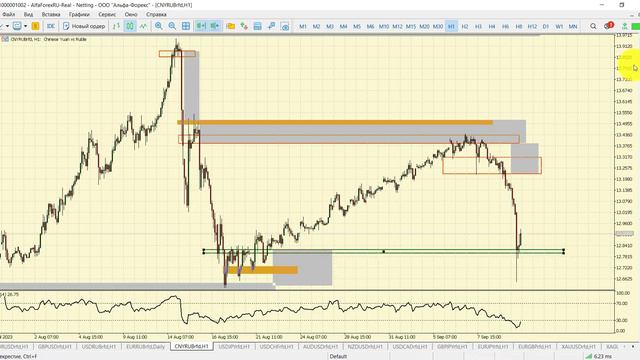The width and height of the screenshot is (640, 360).
Task: Select D1 daily timeframe
Action: pyautogui.click(x=546, y=26)
